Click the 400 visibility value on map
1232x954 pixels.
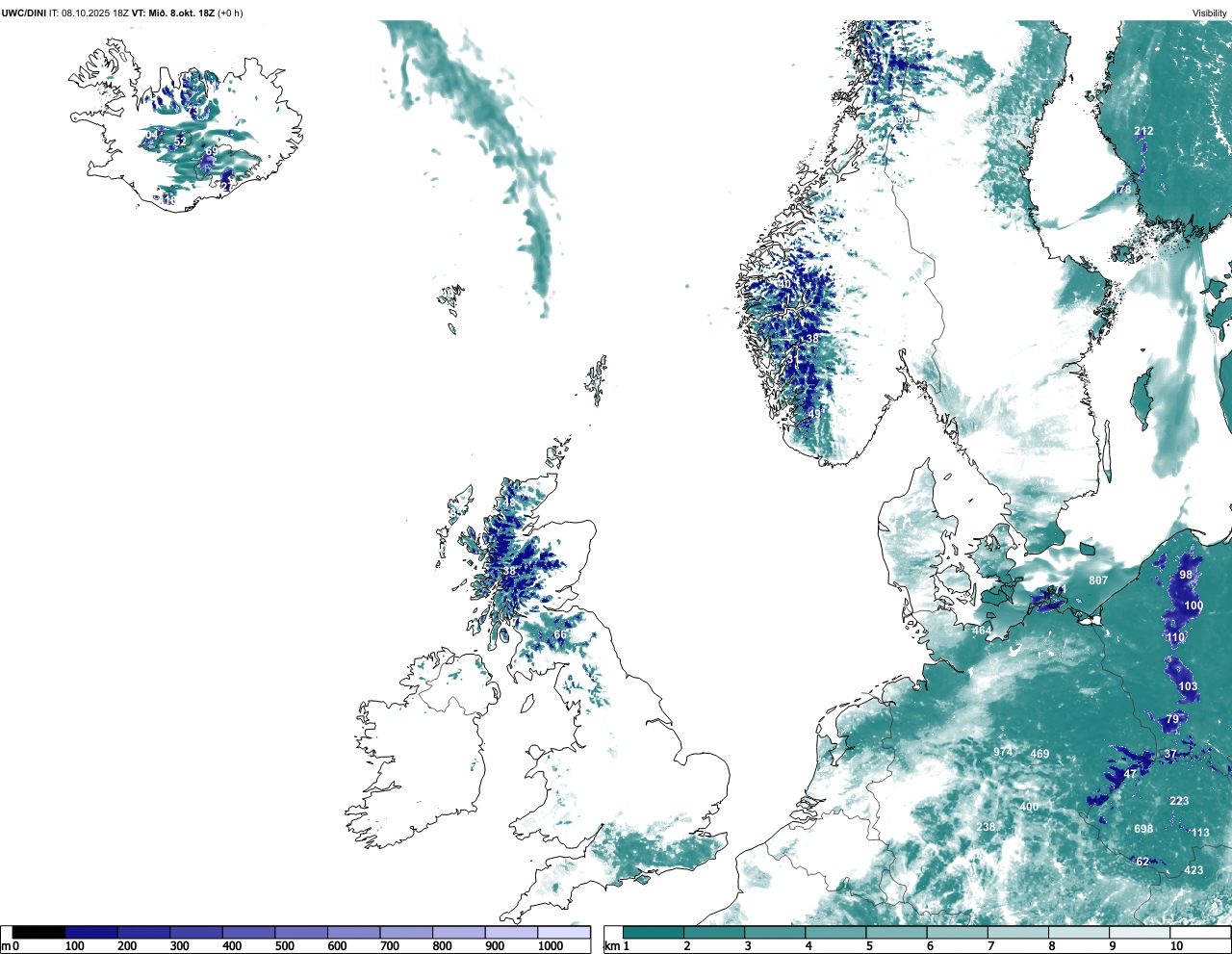1029,807
